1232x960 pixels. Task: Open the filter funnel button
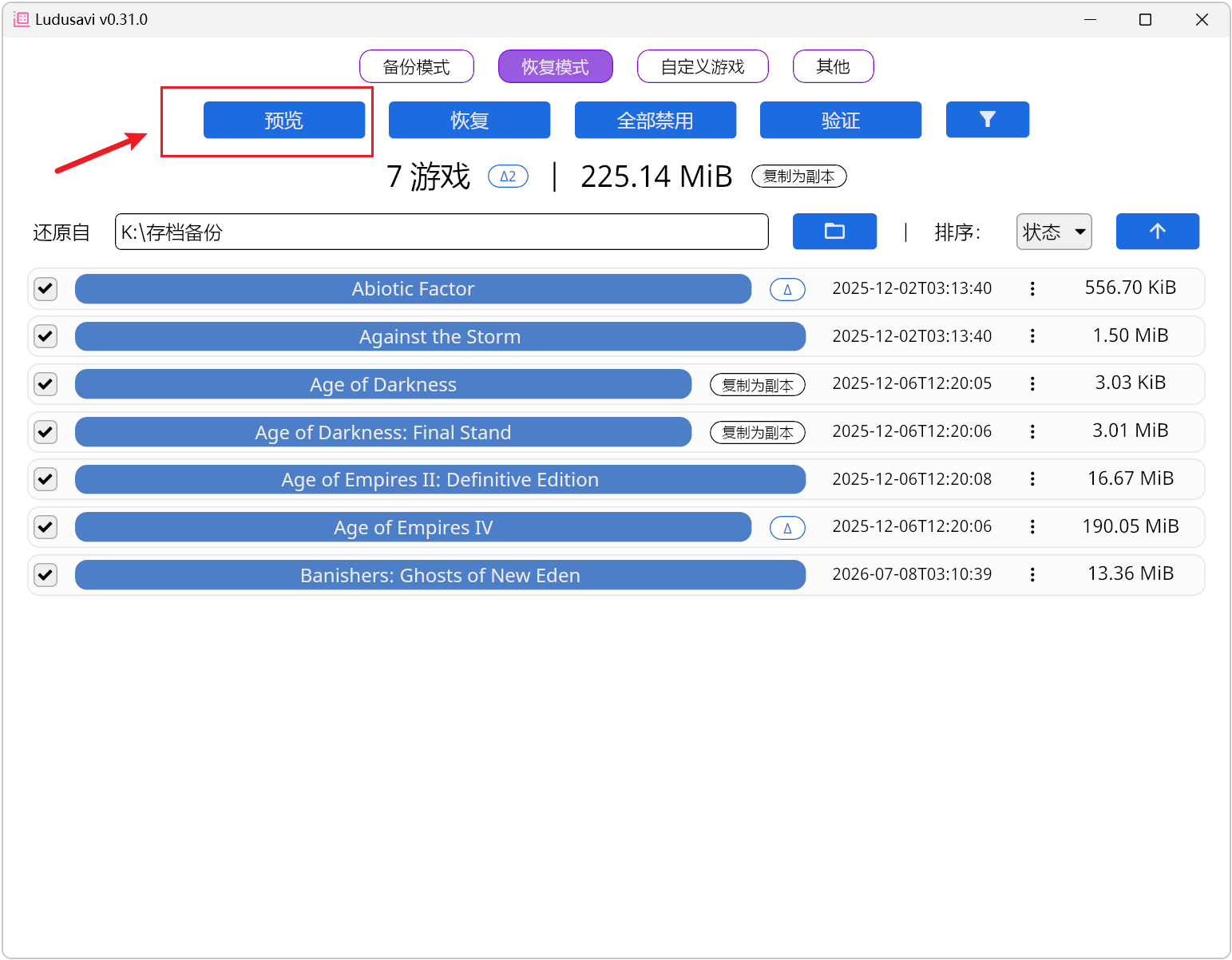point(987,120)
